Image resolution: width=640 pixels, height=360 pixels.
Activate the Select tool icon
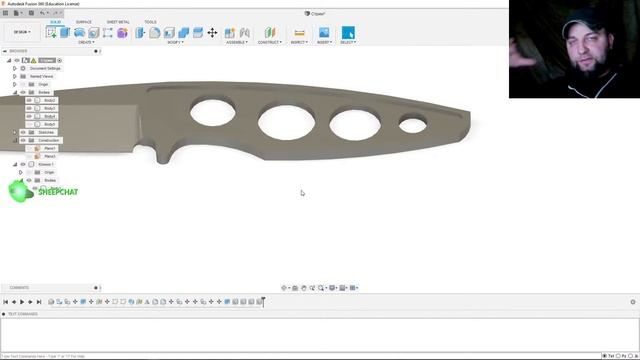[348, 33]
